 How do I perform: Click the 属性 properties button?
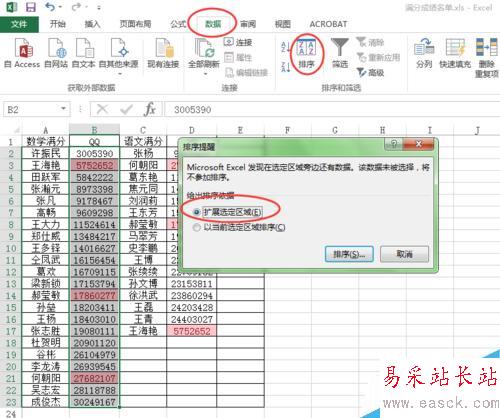point(237,57)
